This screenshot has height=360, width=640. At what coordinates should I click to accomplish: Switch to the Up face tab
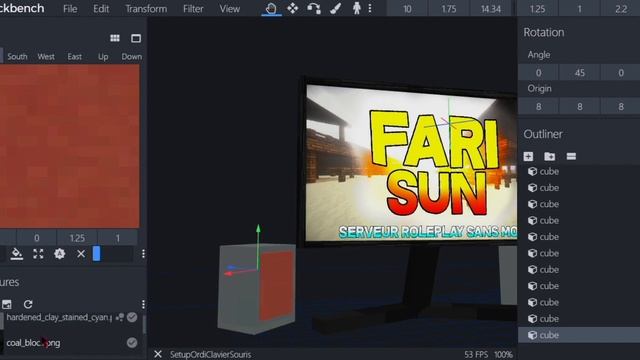103,56
